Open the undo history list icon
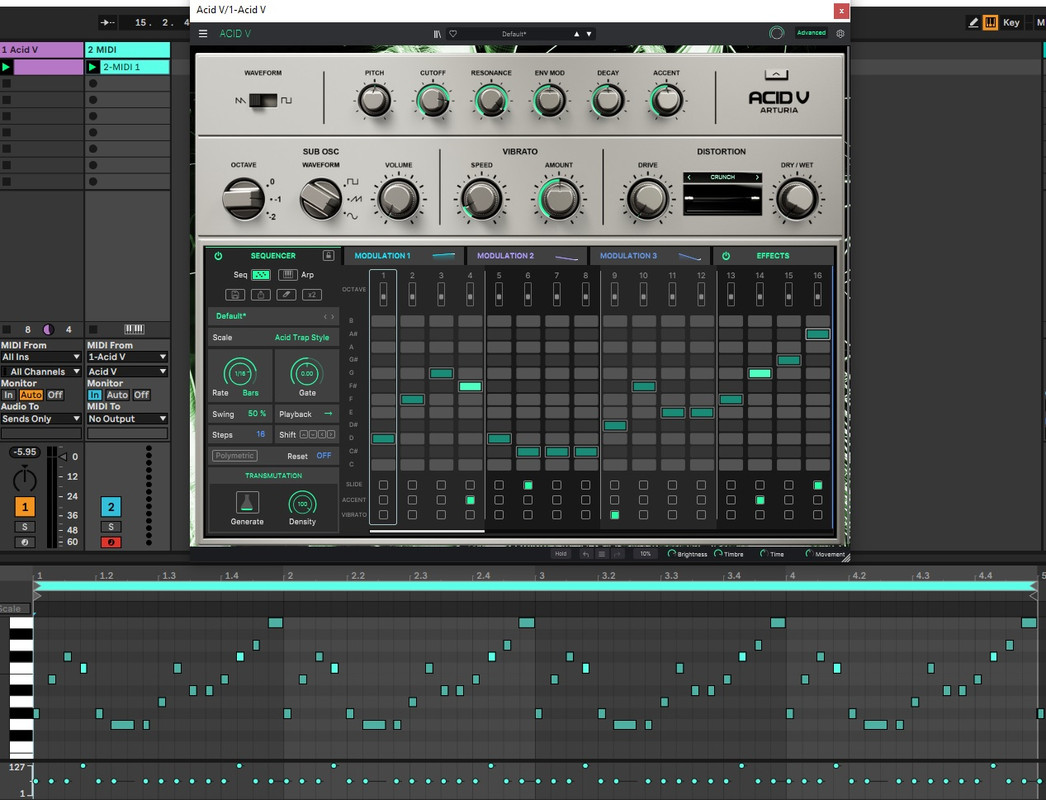1046x800 pixels. (x=602, y=554)
